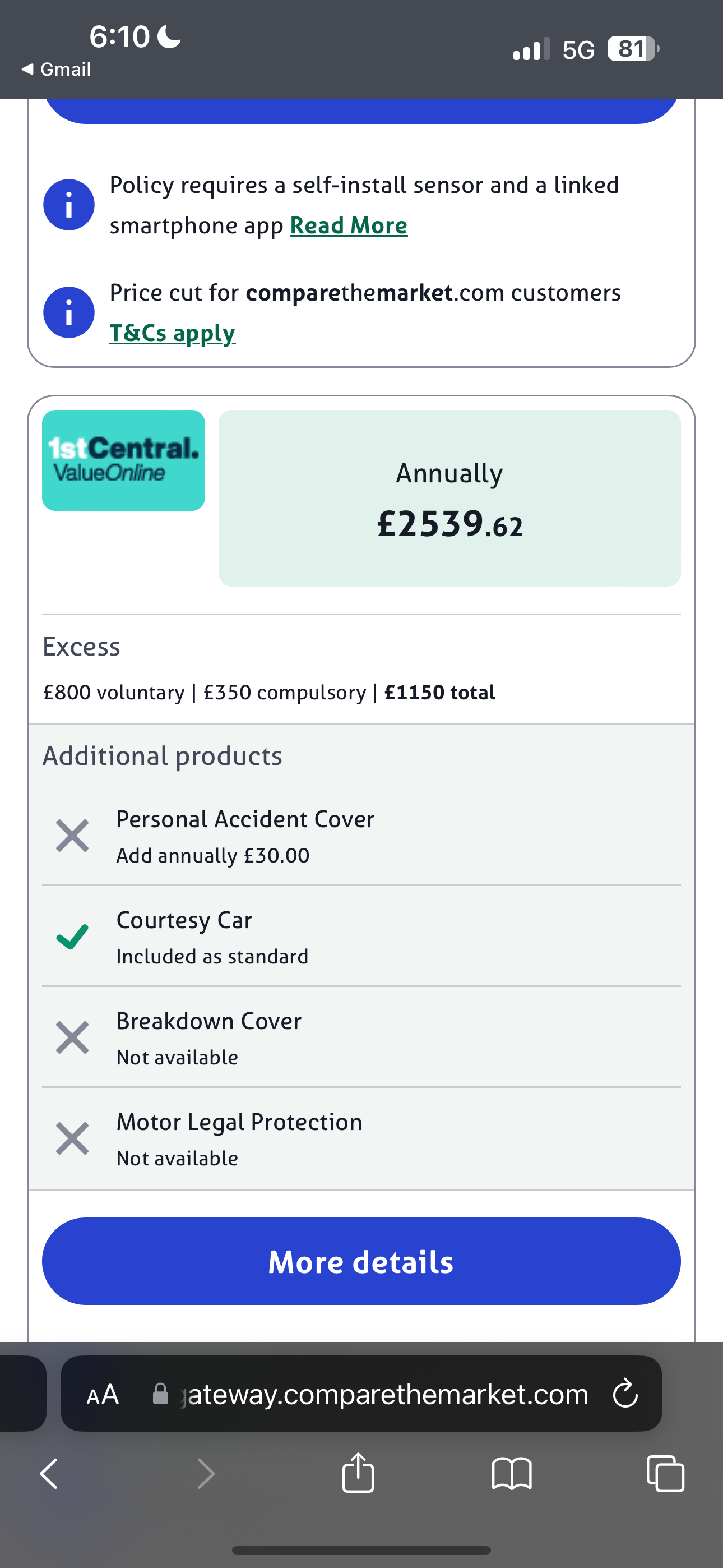
Task: Open the AA text size menu
Action: (102, 1394)
